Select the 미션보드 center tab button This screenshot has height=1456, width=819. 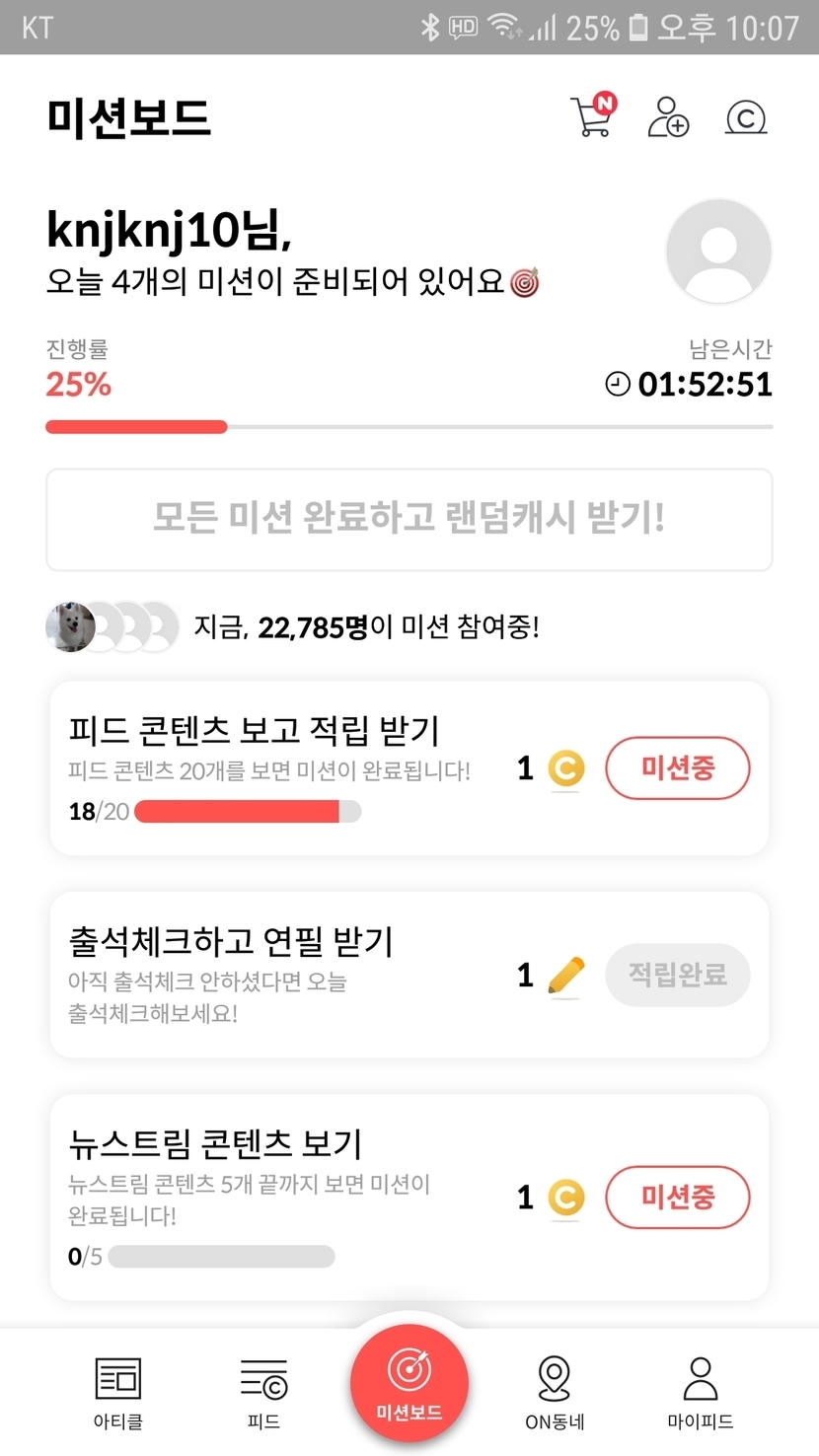tap(409, 1383)
